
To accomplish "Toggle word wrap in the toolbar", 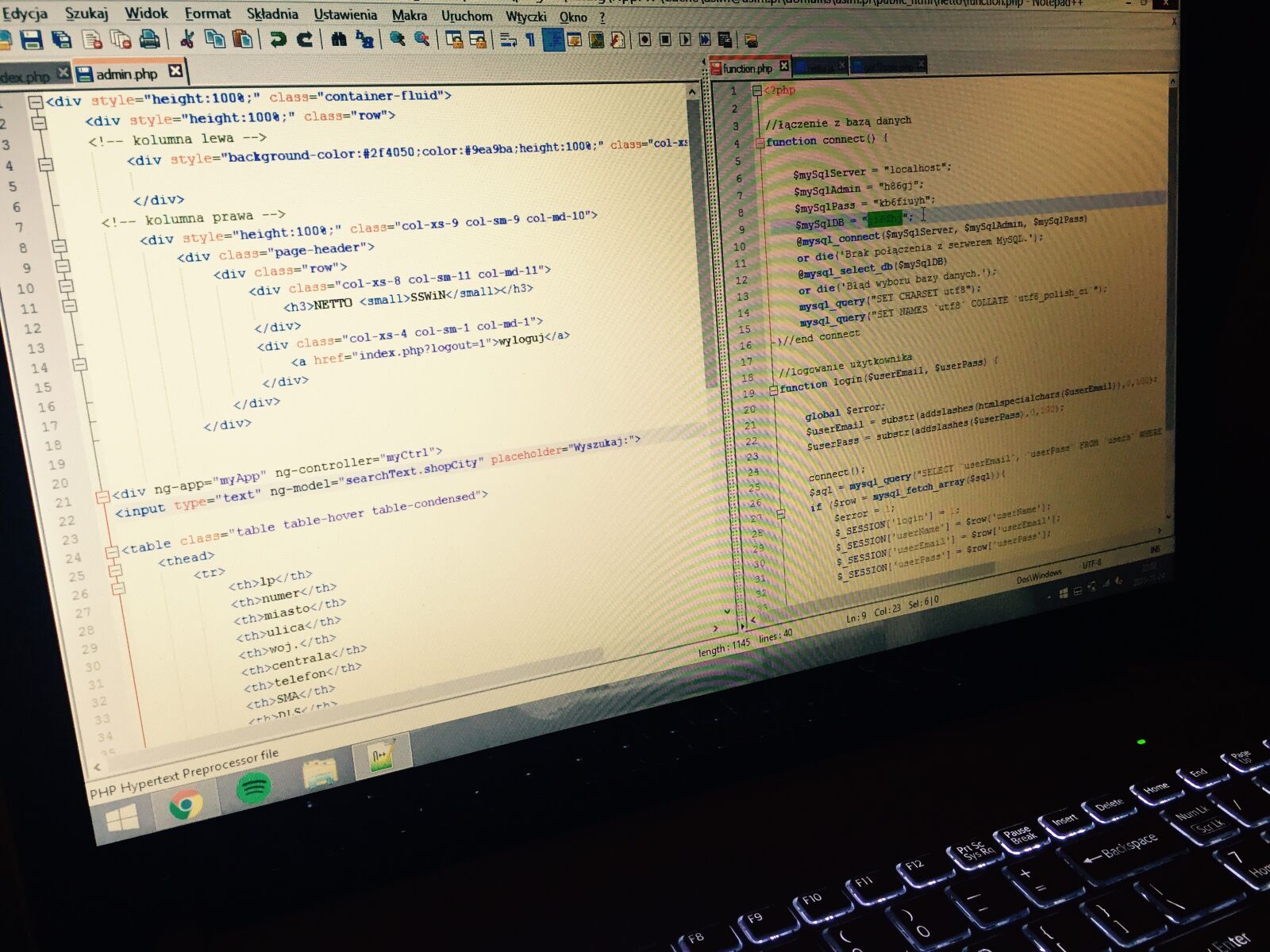I will (509, 39).
